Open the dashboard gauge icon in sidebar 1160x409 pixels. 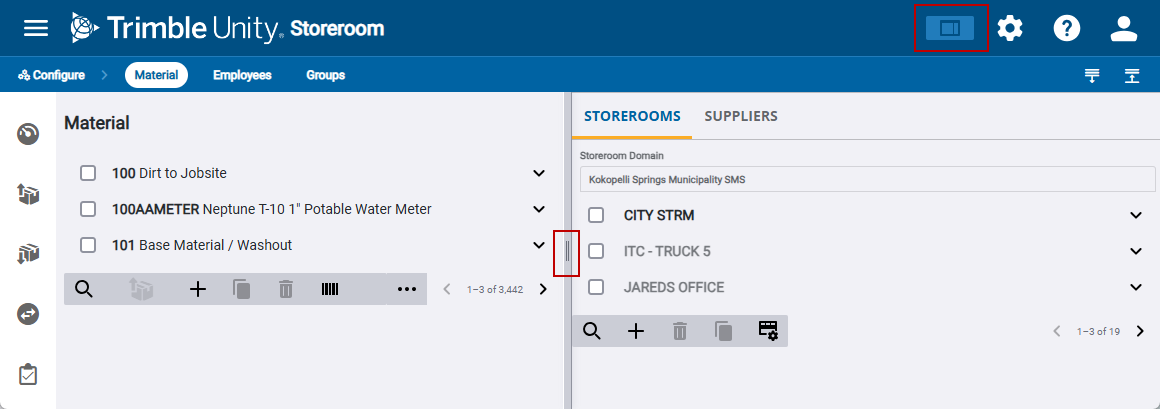click(x=28, y=134)
